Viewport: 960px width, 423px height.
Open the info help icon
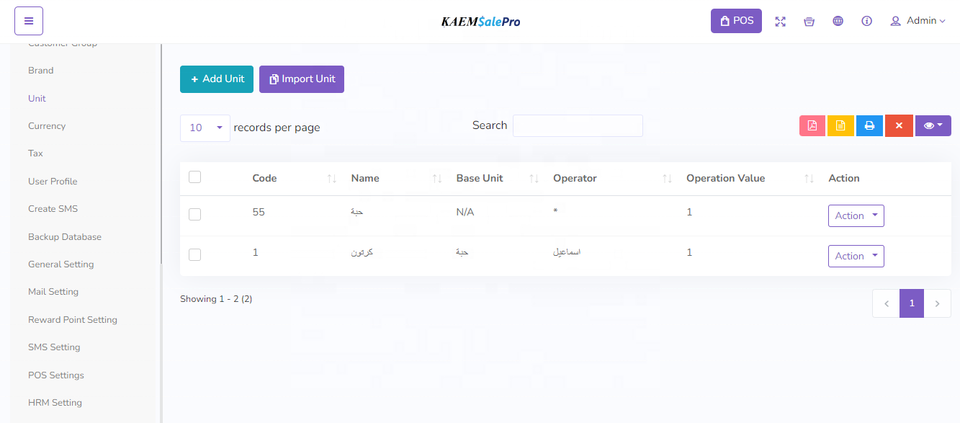tap(866, 21)
